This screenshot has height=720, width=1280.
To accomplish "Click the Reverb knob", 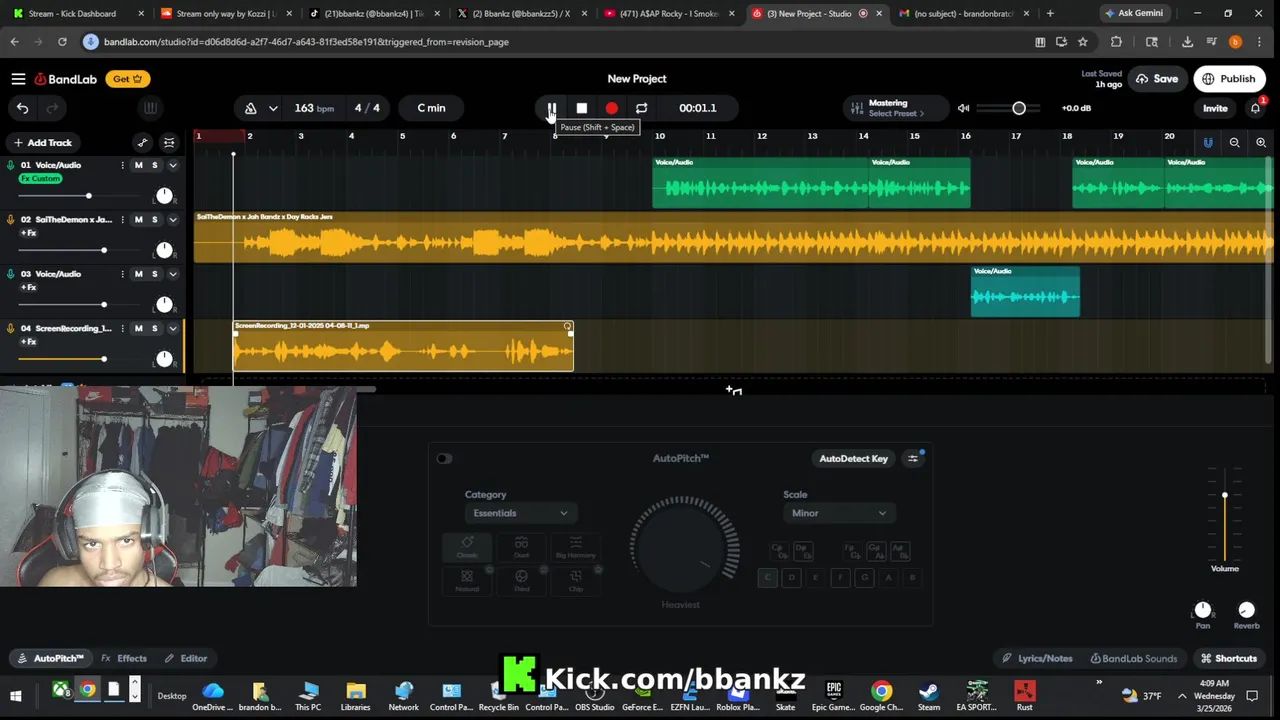I will [1246, 610].
